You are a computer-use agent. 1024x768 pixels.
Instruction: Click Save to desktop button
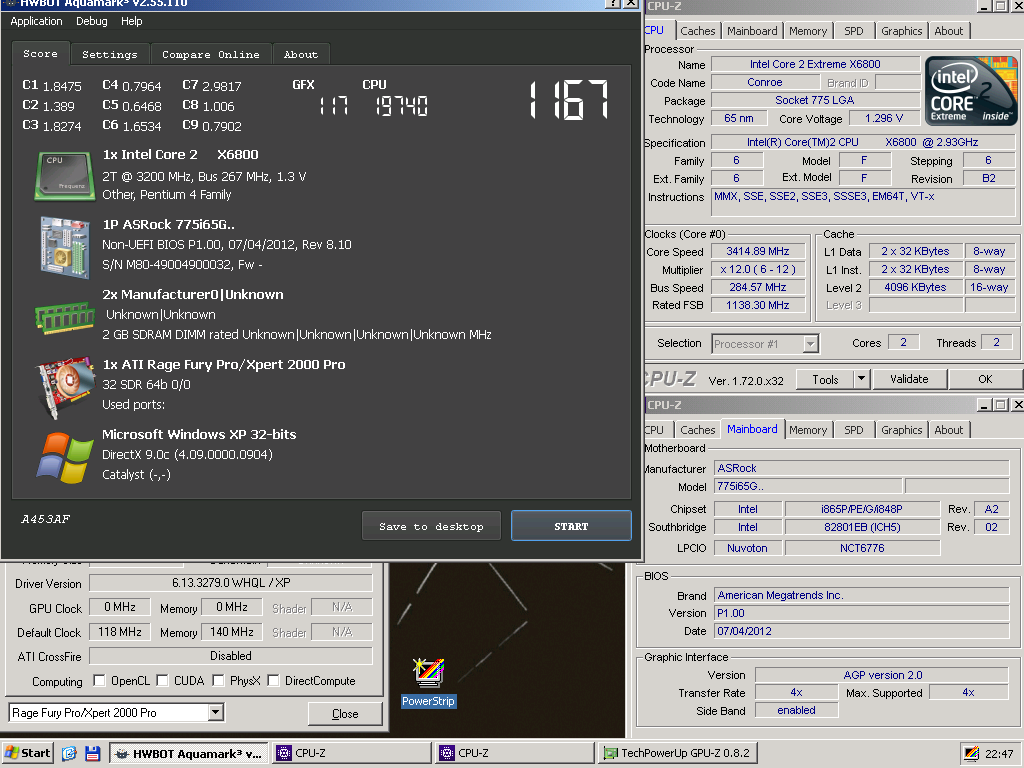(431, 526)
